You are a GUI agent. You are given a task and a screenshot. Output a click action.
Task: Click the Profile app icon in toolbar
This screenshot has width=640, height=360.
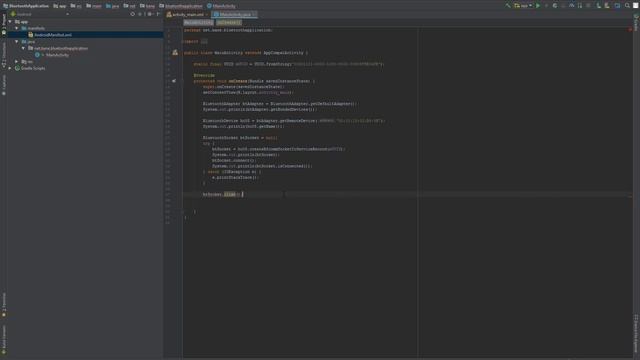click(x=571, y=6)
